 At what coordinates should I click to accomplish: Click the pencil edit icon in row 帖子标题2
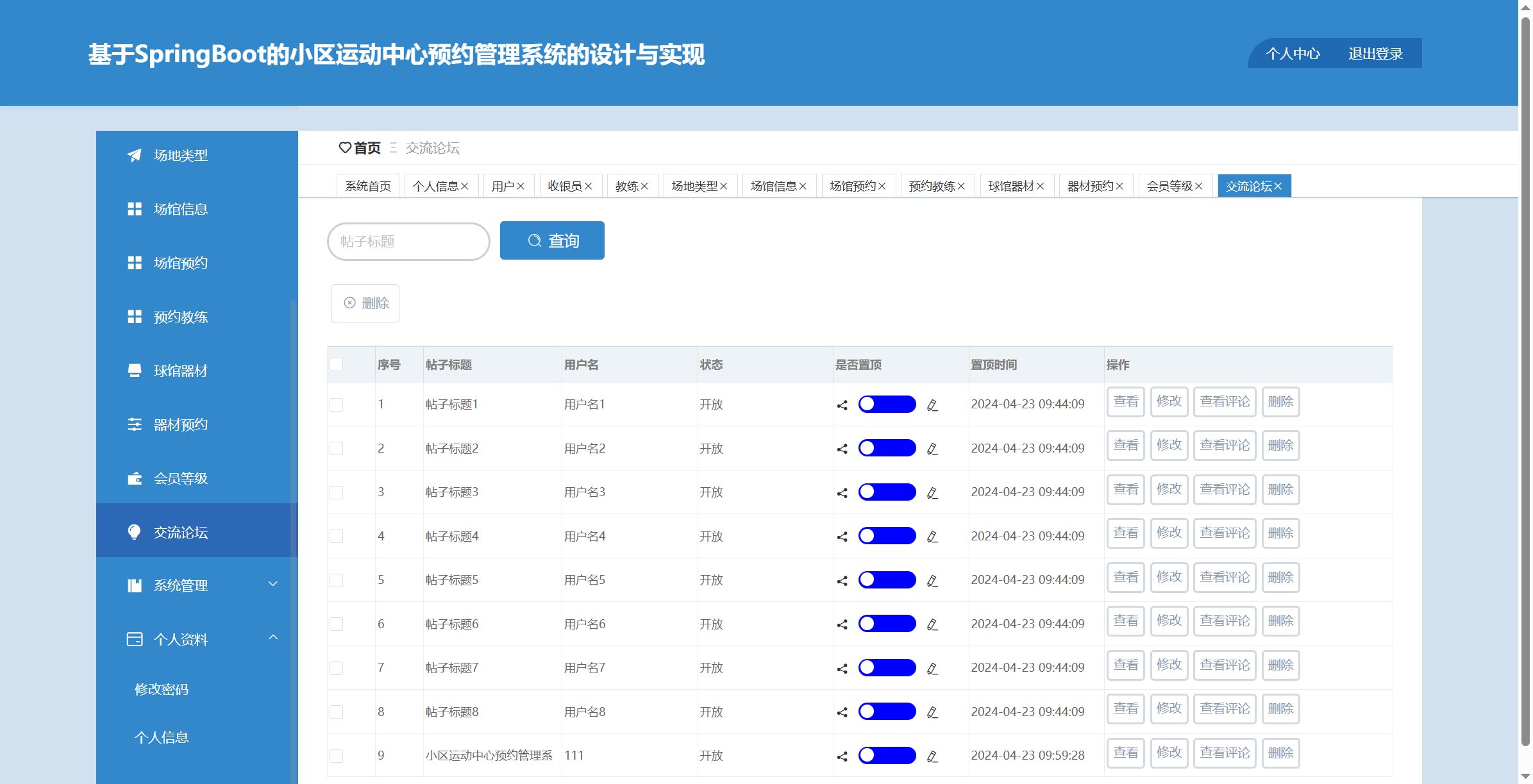[x=932, y=449]
